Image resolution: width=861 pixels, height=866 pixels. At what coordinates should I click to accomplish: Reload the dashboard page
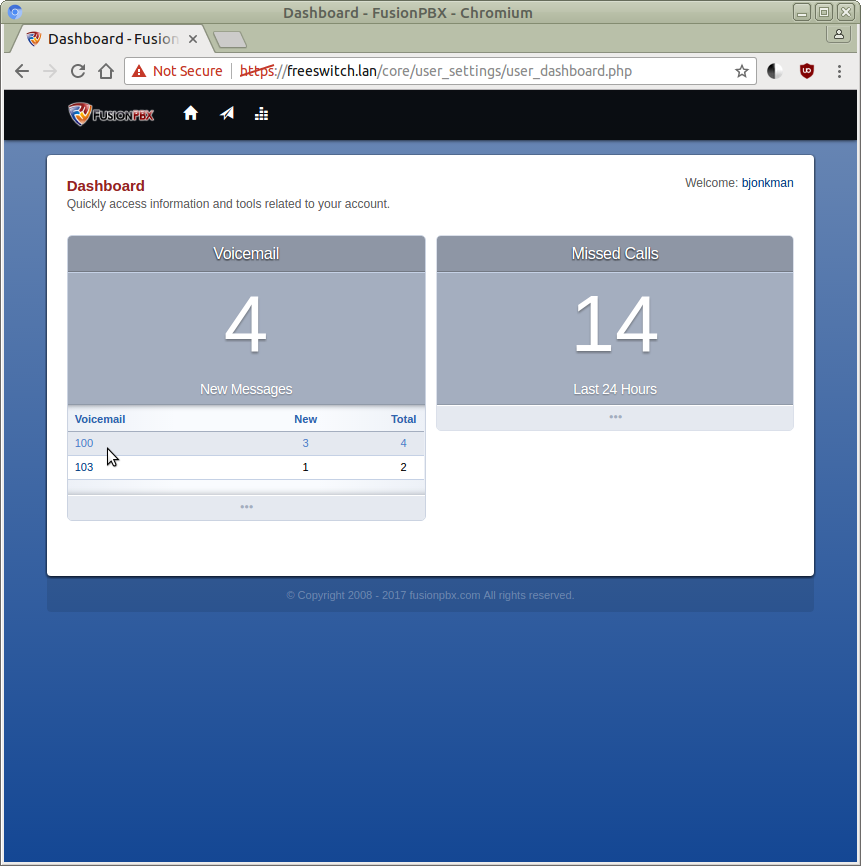coord(78,71)
